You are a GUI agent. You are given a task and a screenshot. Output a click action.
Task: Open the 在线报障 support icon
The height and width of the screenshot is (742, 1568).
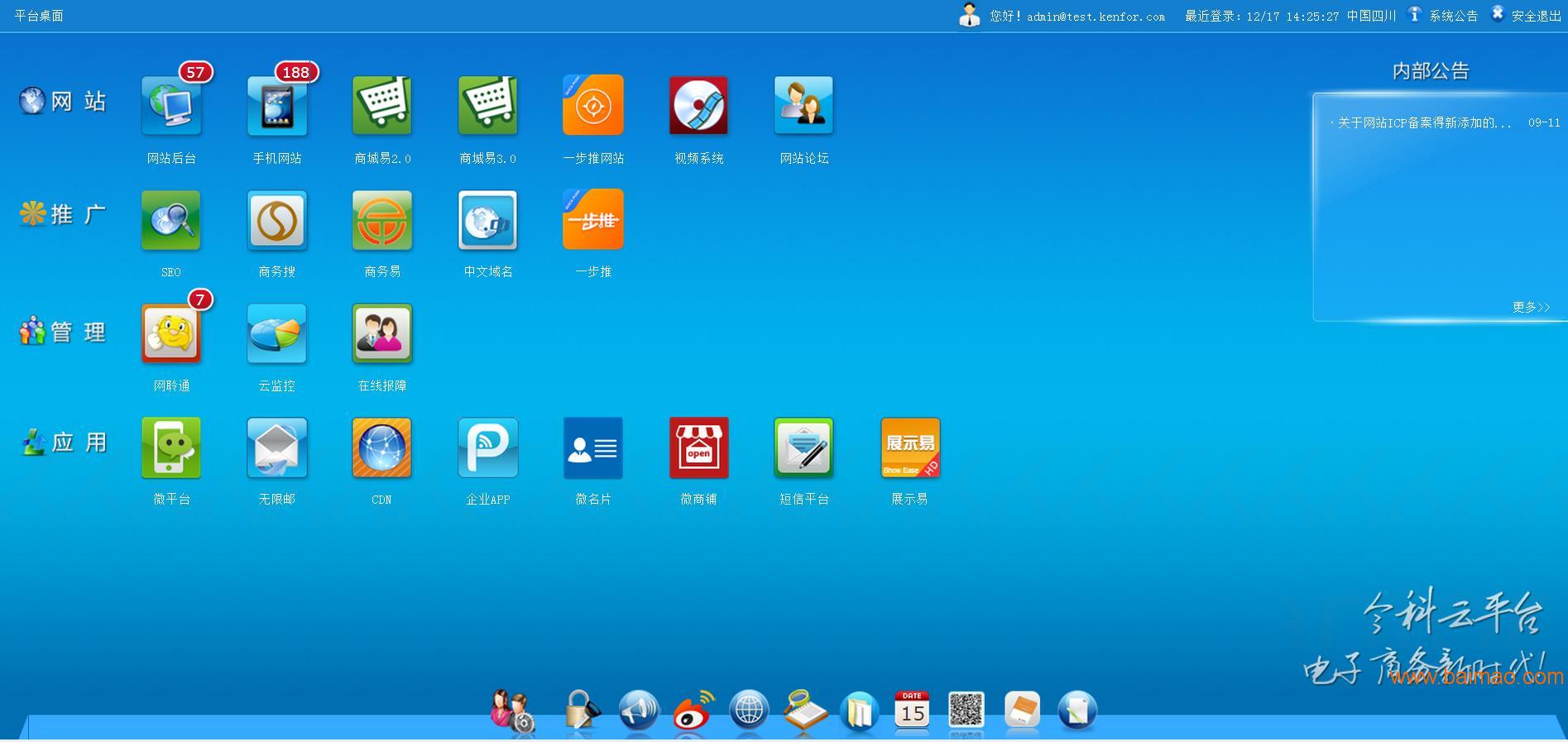point(382,334)
